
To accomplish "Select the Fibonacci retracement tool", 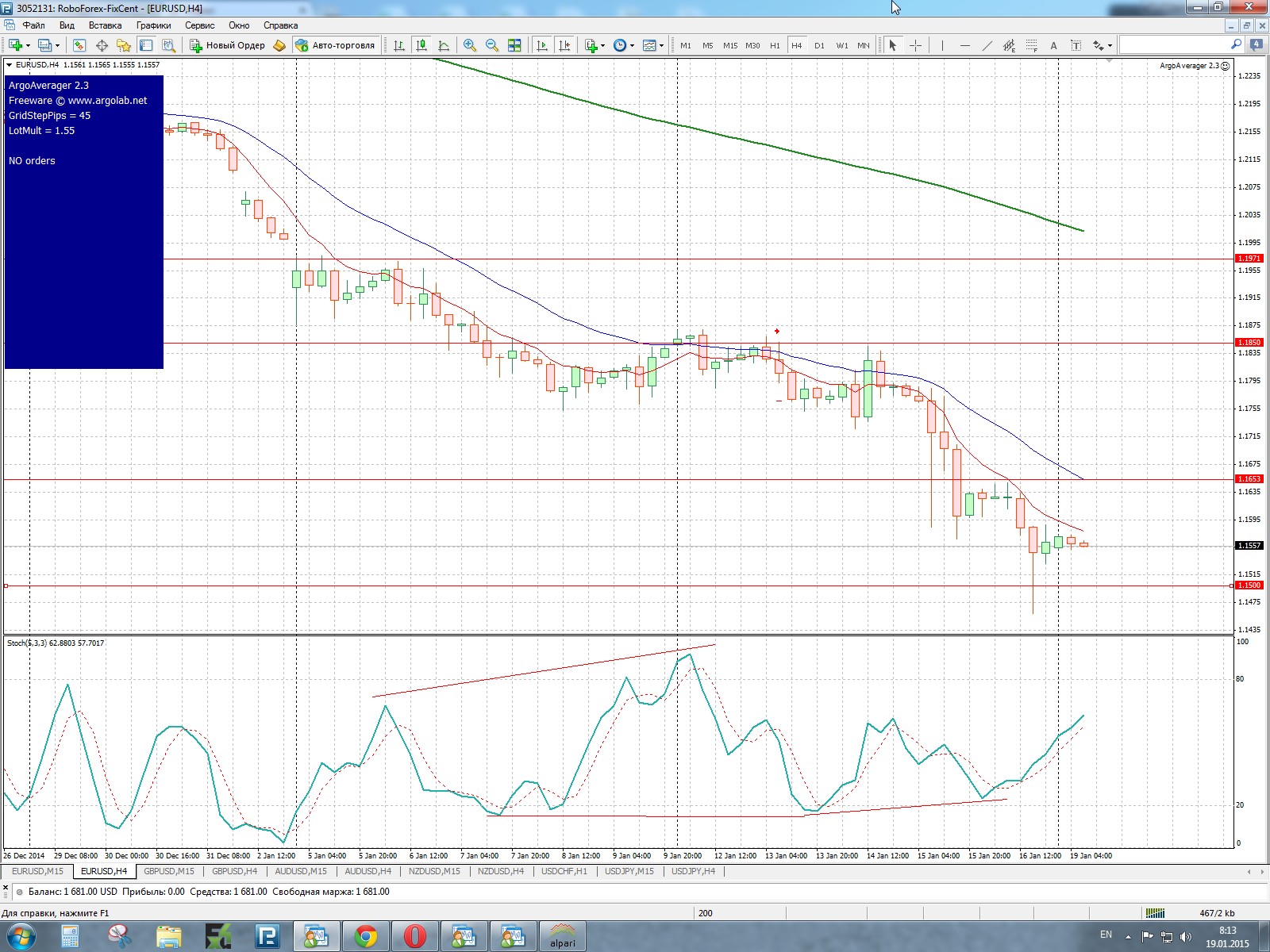I will (1032, 45).
